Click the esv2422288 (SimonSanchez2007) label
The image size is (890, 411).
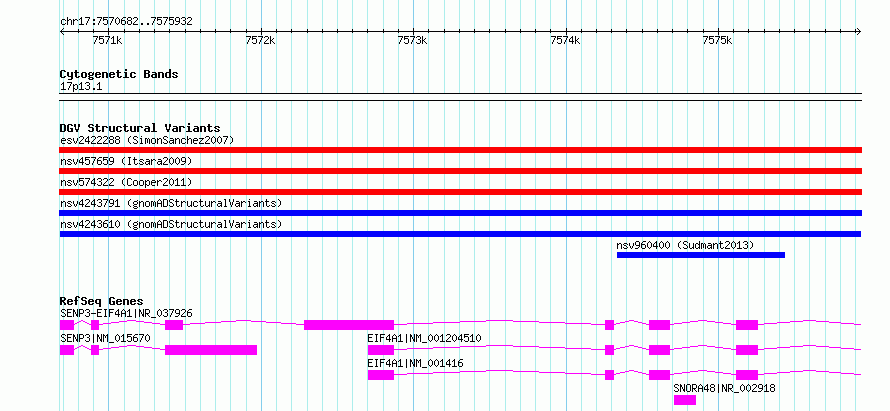click(147, 140)
